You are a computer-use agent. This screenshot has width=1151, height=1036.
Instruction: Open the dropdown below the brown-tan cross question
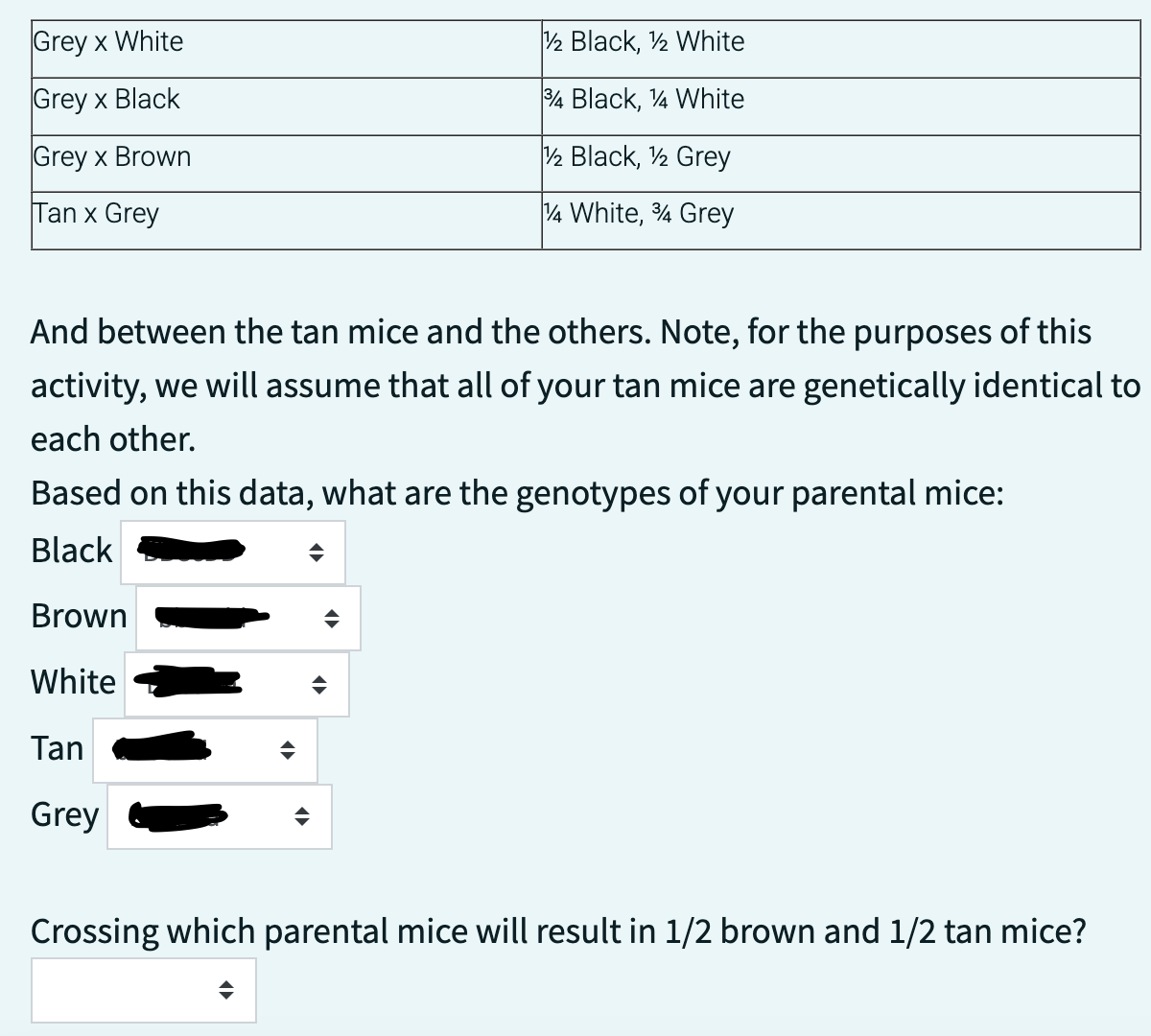pyautogui.click(x=144, y=990)
